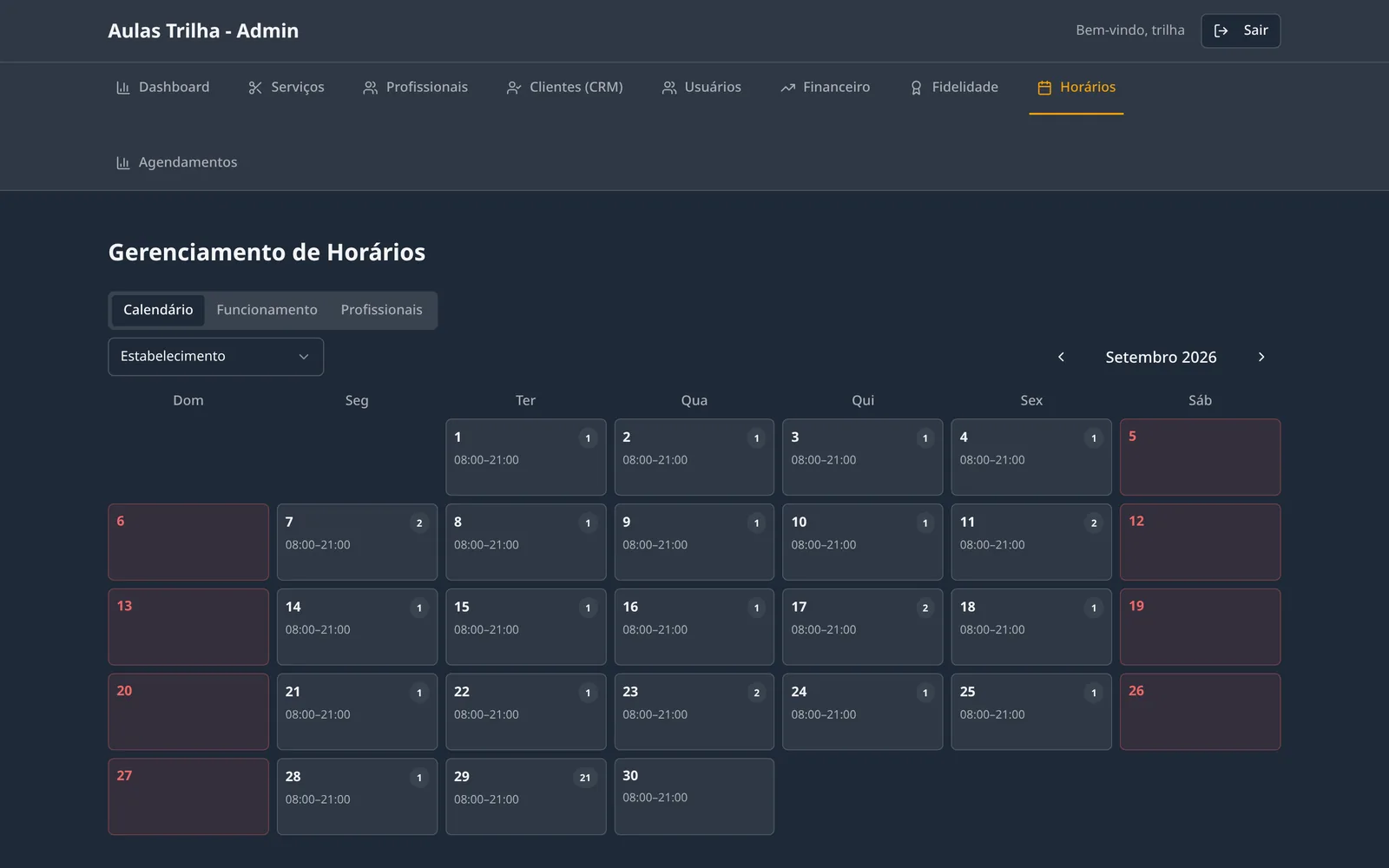Open day 11 calendar cell
This screenshot has width=1389, height=868.
point(1031,542)
